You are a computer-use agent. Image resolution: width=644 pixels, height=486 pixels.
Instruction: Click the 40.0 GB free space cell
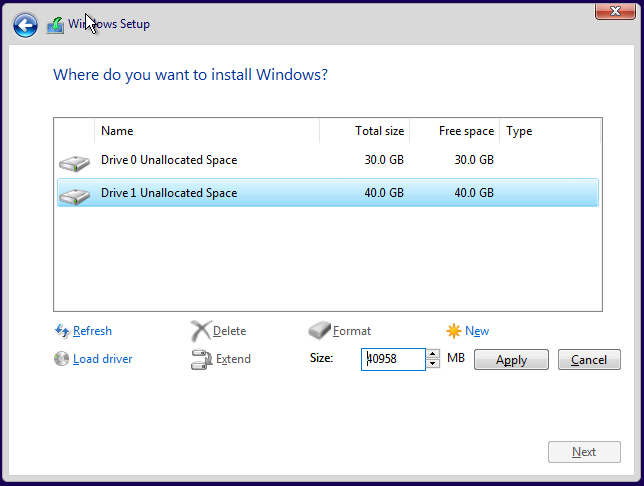[474, 193]
